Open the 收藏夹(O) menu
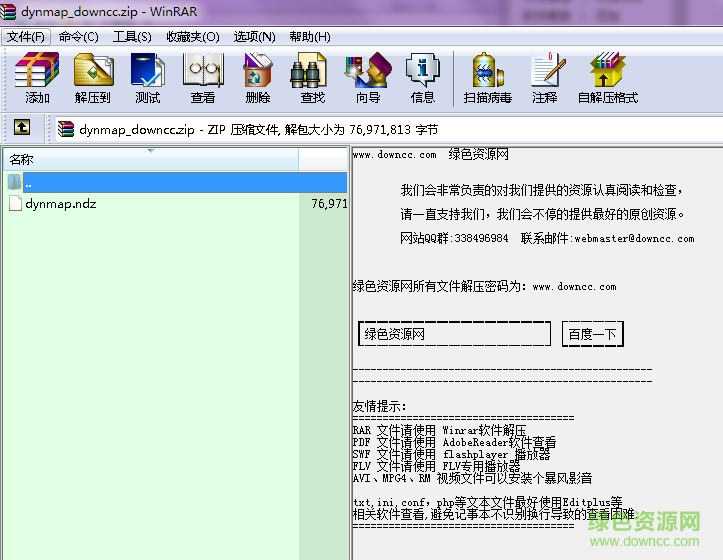This screenshot has width=723, height=560. point(193,36)
